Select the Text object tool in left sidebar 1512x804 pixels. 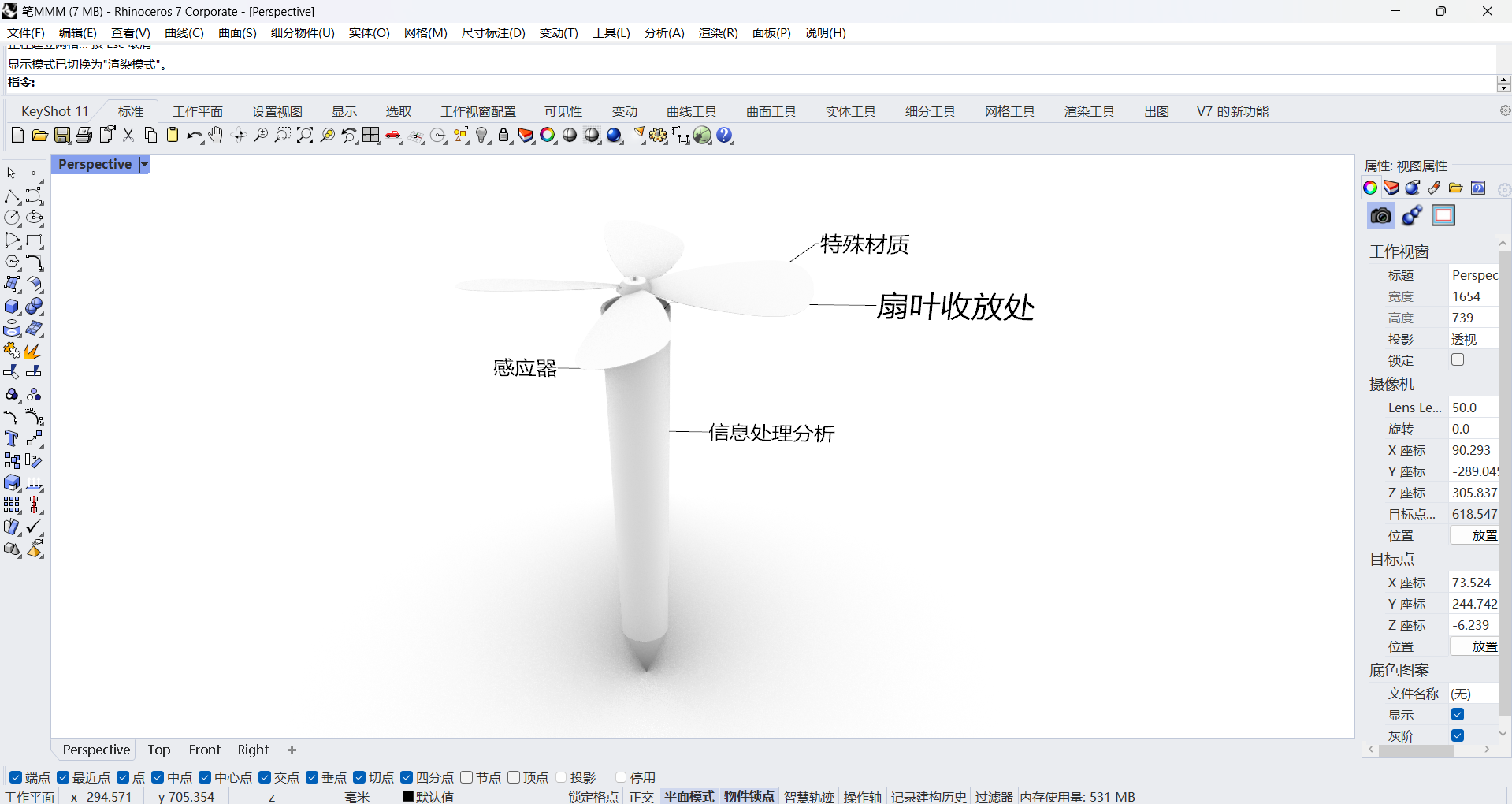[x=12, y=439]
